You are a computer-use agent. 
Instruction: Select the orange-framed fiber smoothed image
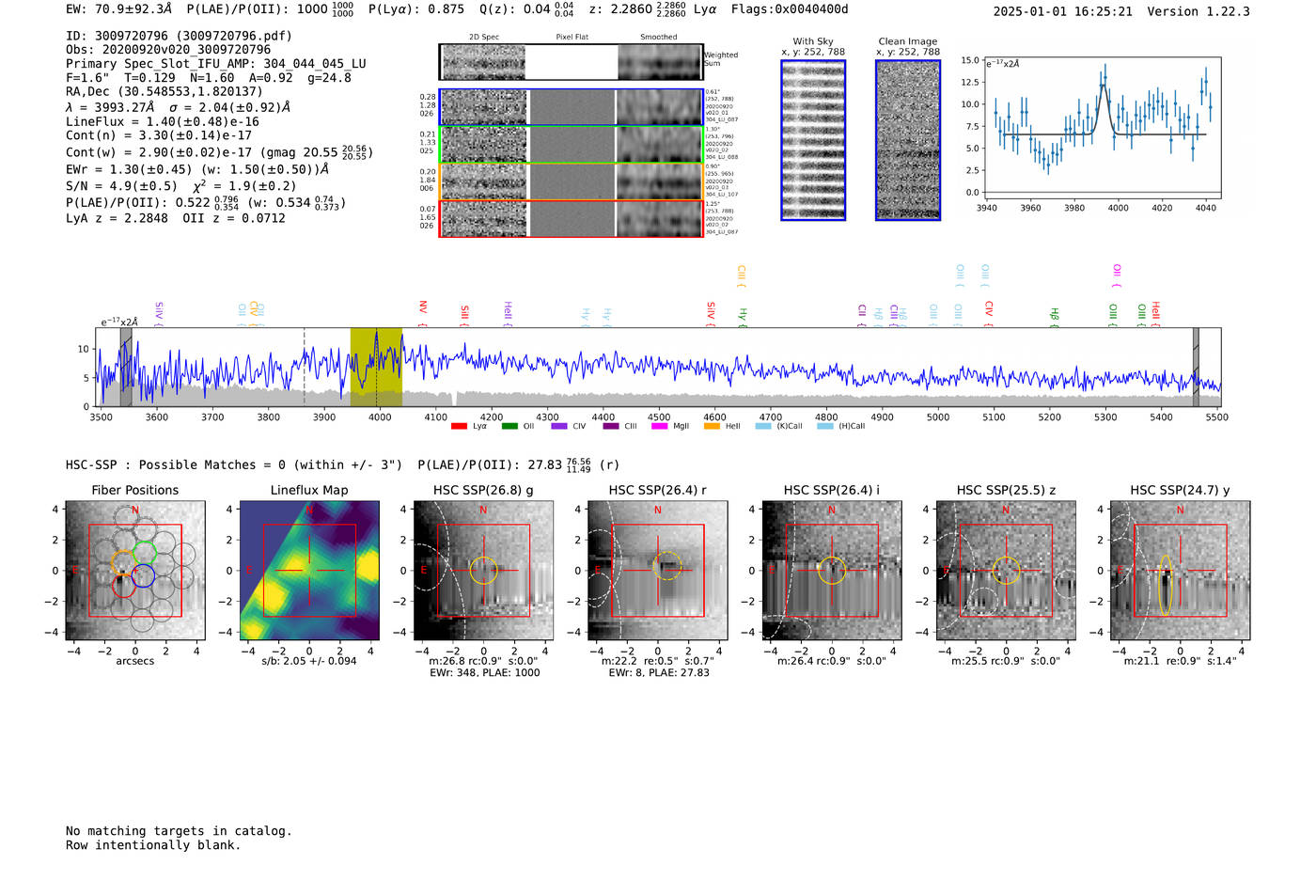pos(660,181)
